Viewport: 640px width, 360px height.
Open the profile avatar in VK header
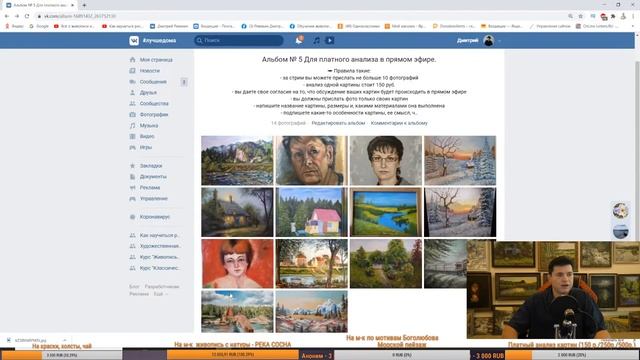489,40
